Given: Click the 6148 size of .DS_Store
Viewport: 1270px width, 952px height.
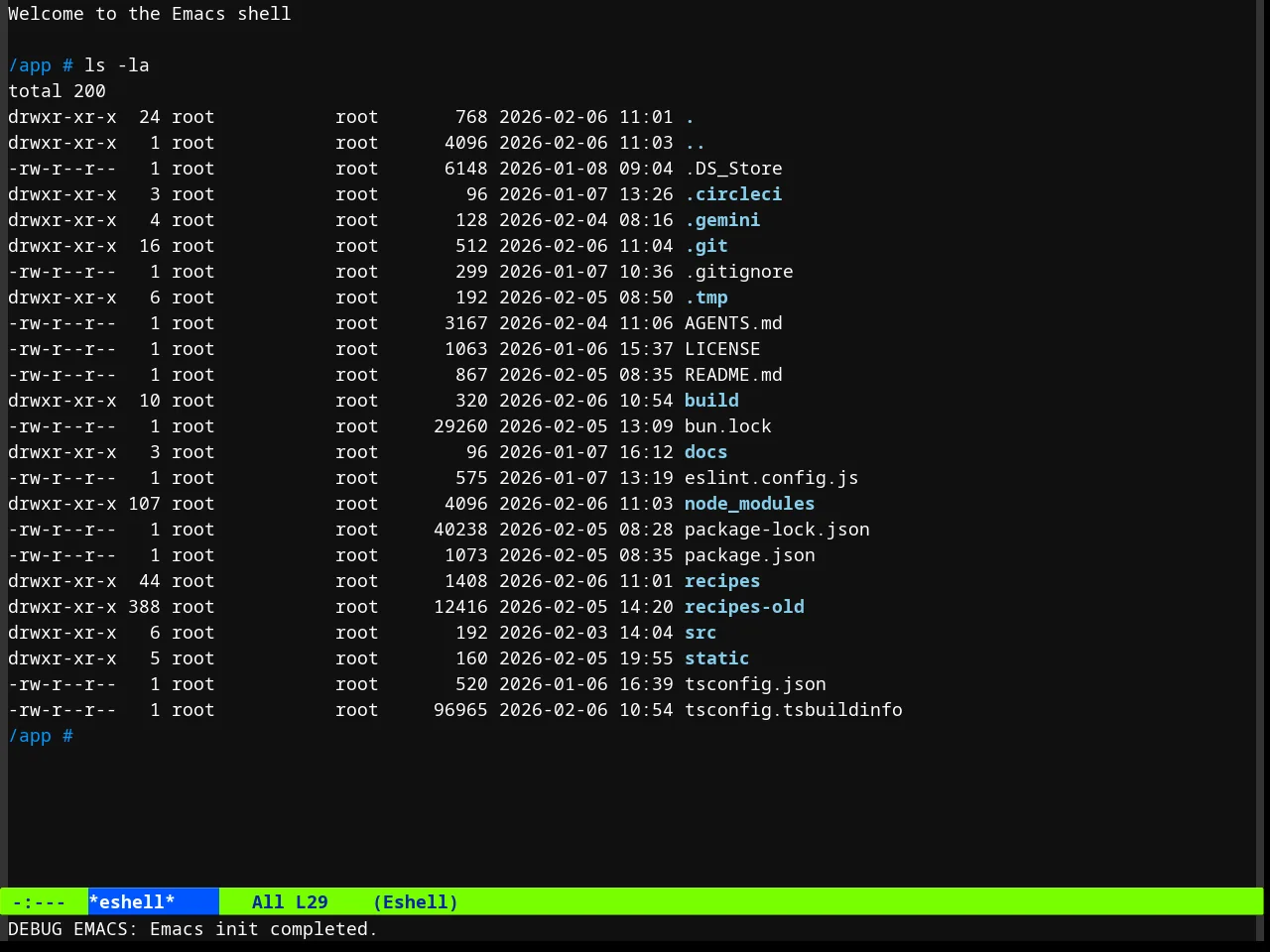Looking at the screenshot, I should point(466,168).
